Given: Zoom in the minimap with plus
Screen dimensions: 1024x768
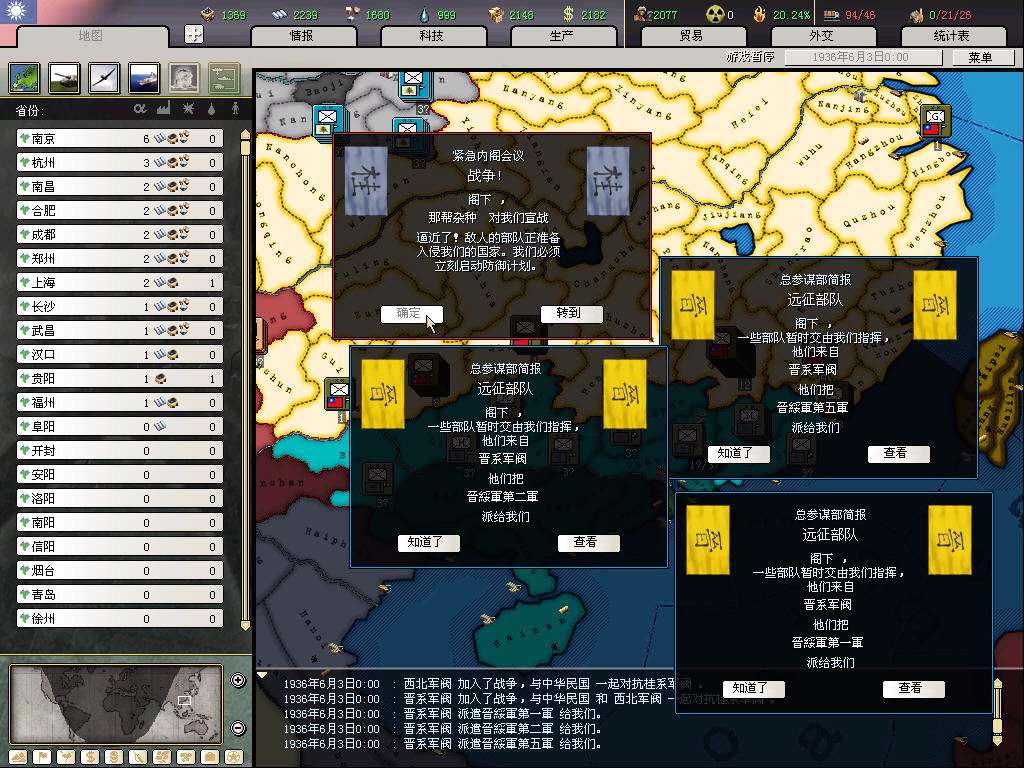Looking at the screenshot, I should click(238, 680).
